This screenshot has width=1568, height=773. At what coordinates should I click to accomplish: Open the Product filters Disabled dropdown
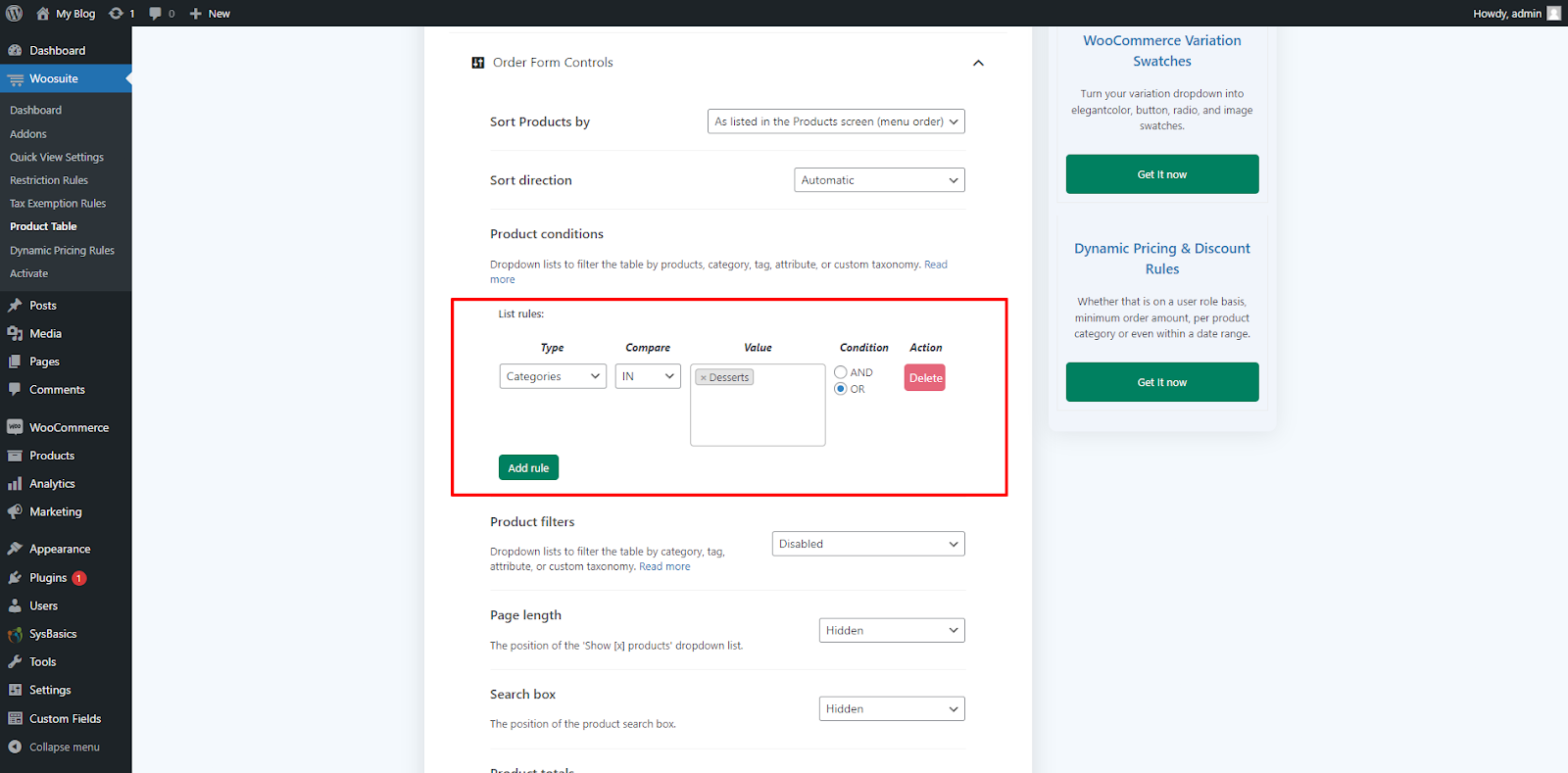pyautogui.click(x=868, y=544)
